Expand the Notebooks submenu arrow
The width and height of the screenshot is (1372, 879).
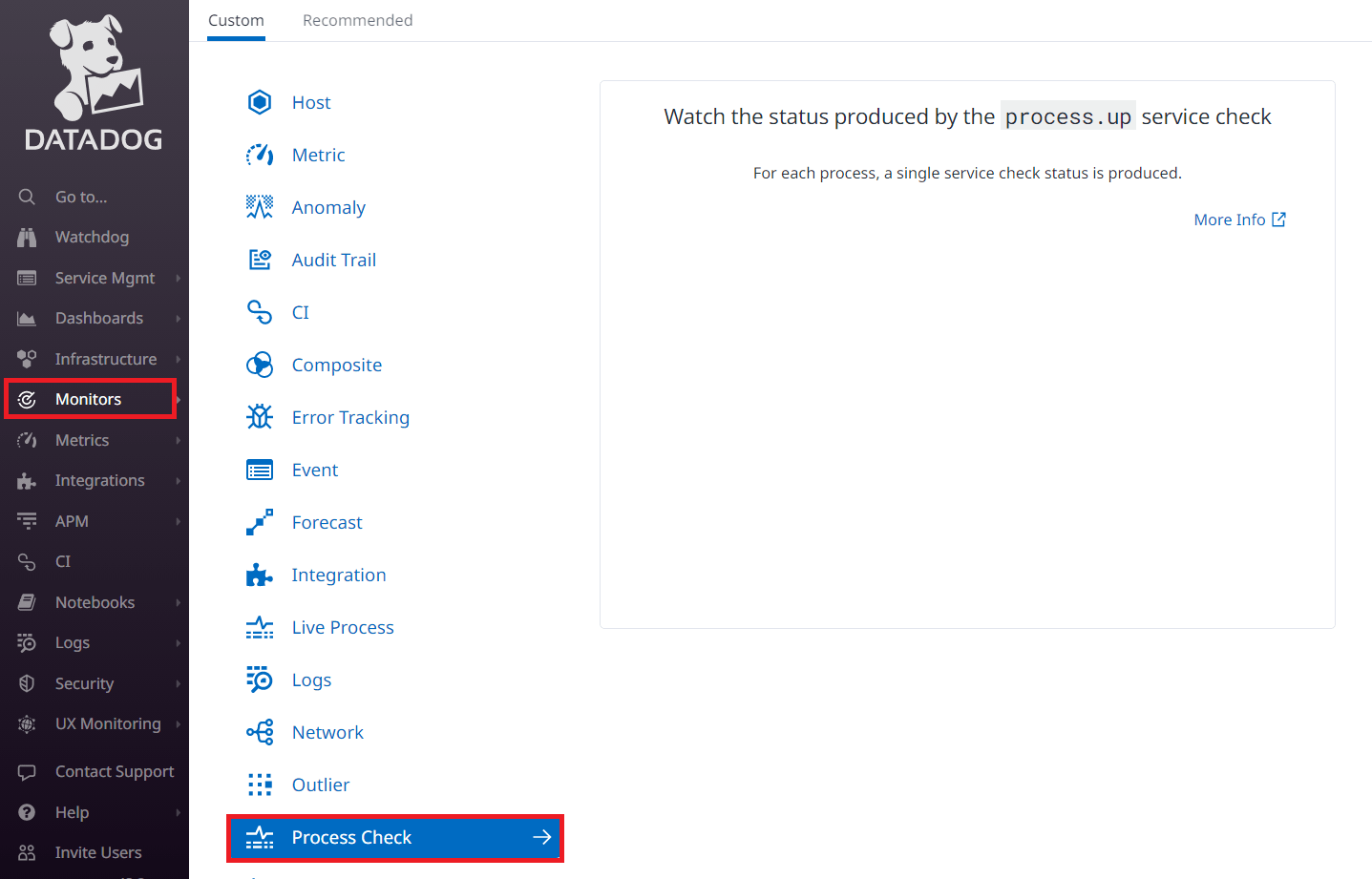pos(178,602)
